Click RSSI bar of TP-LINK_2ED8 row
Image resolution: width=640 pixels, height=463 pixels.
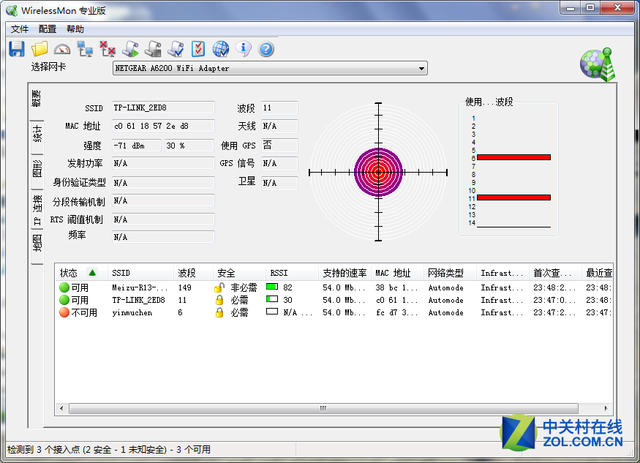pos(272,299)
